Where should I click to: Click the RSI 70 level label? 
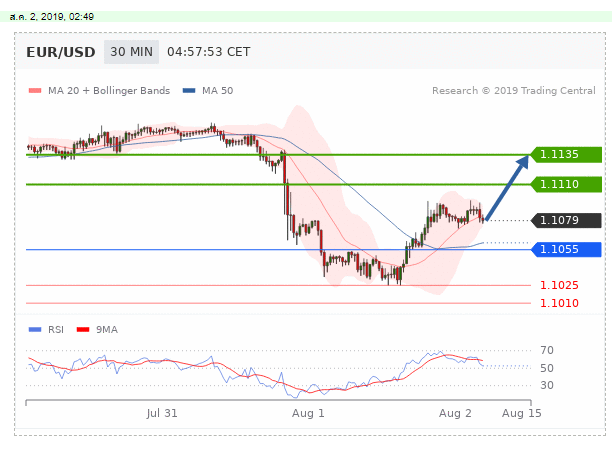pyautogui.click(x=547, y=350)
